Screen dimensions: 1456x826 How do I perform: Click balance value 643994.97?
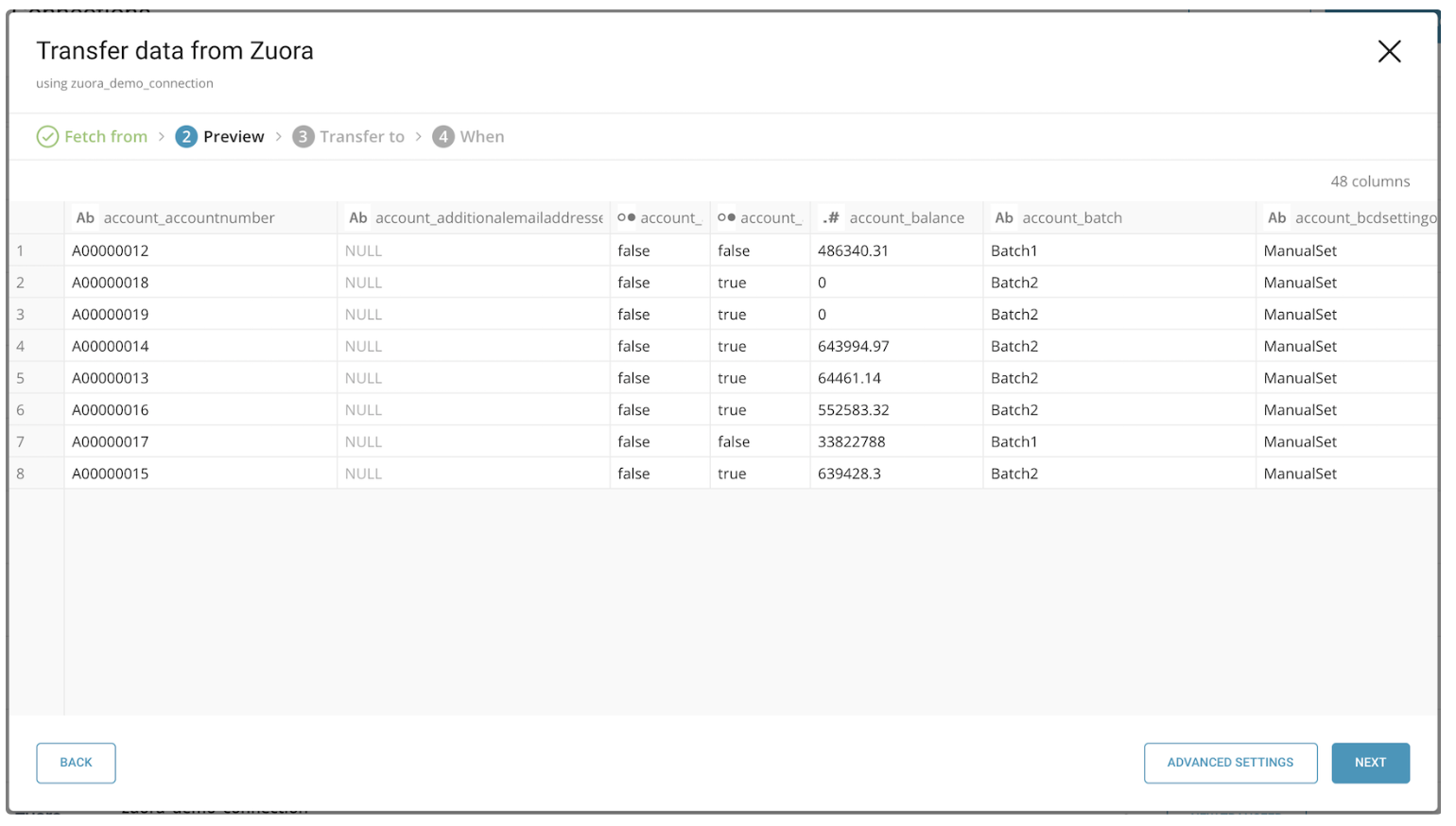(x=853, y=347)
